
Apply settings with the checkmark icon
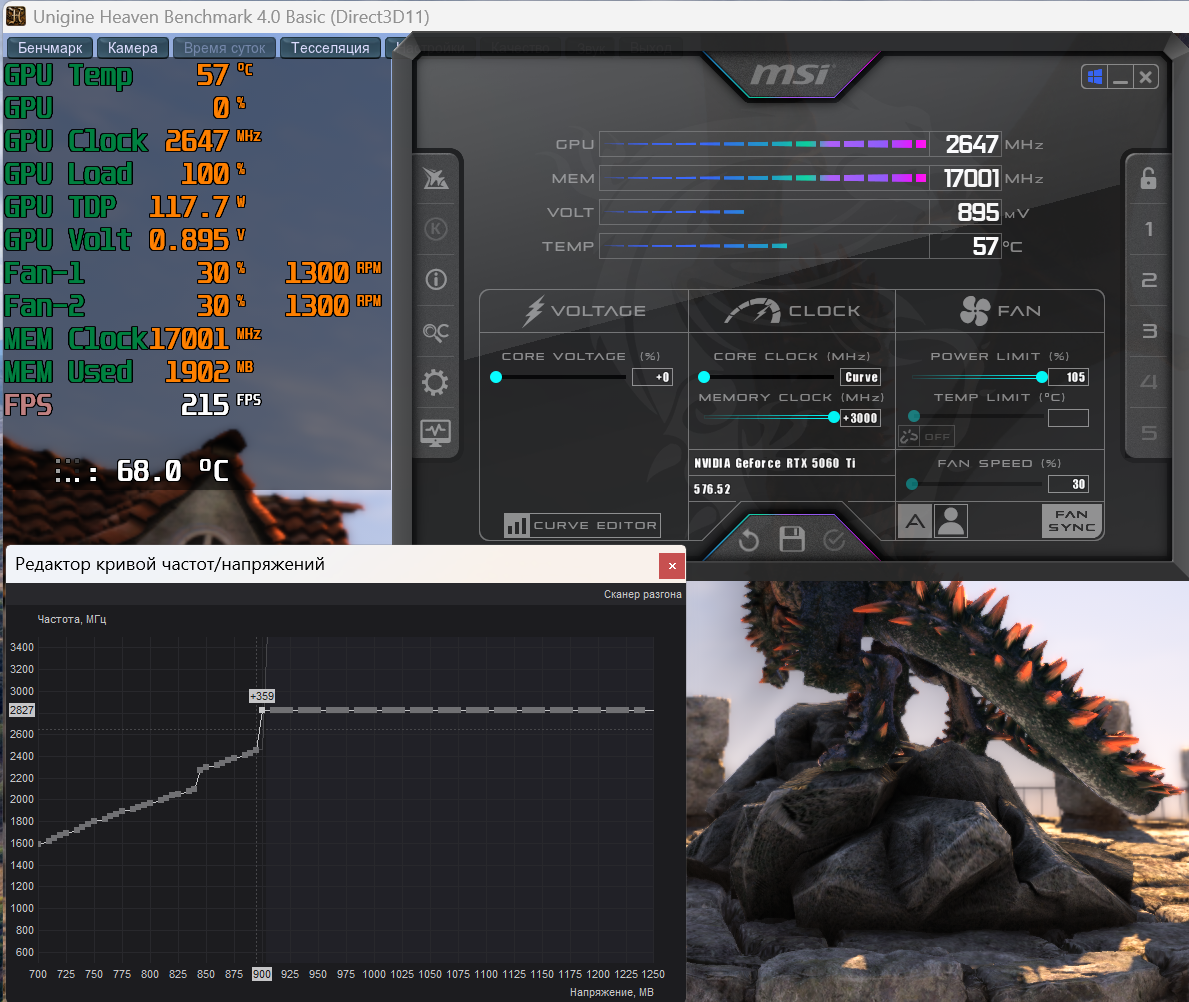(834, 540)
